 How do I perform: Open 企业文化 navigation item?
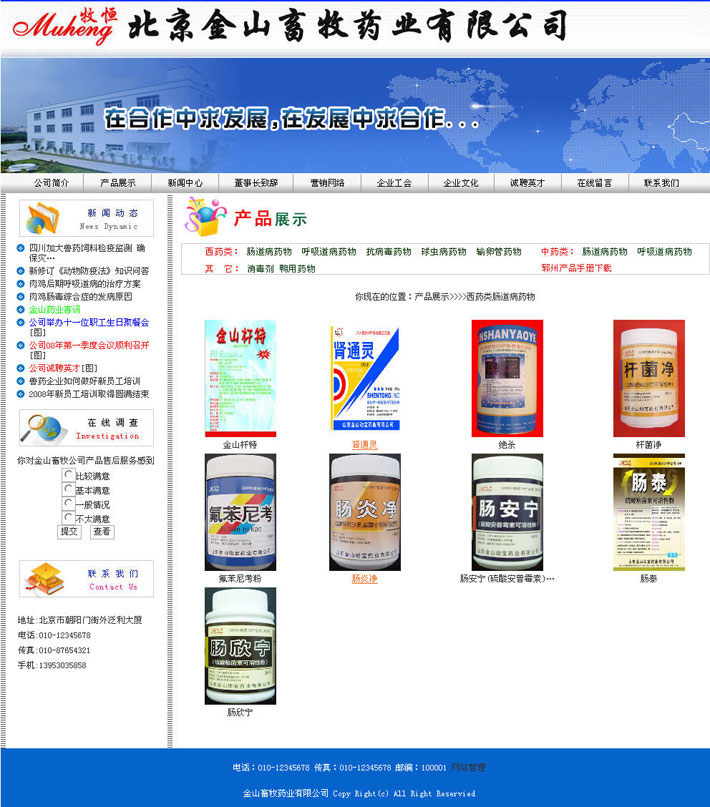461,183
